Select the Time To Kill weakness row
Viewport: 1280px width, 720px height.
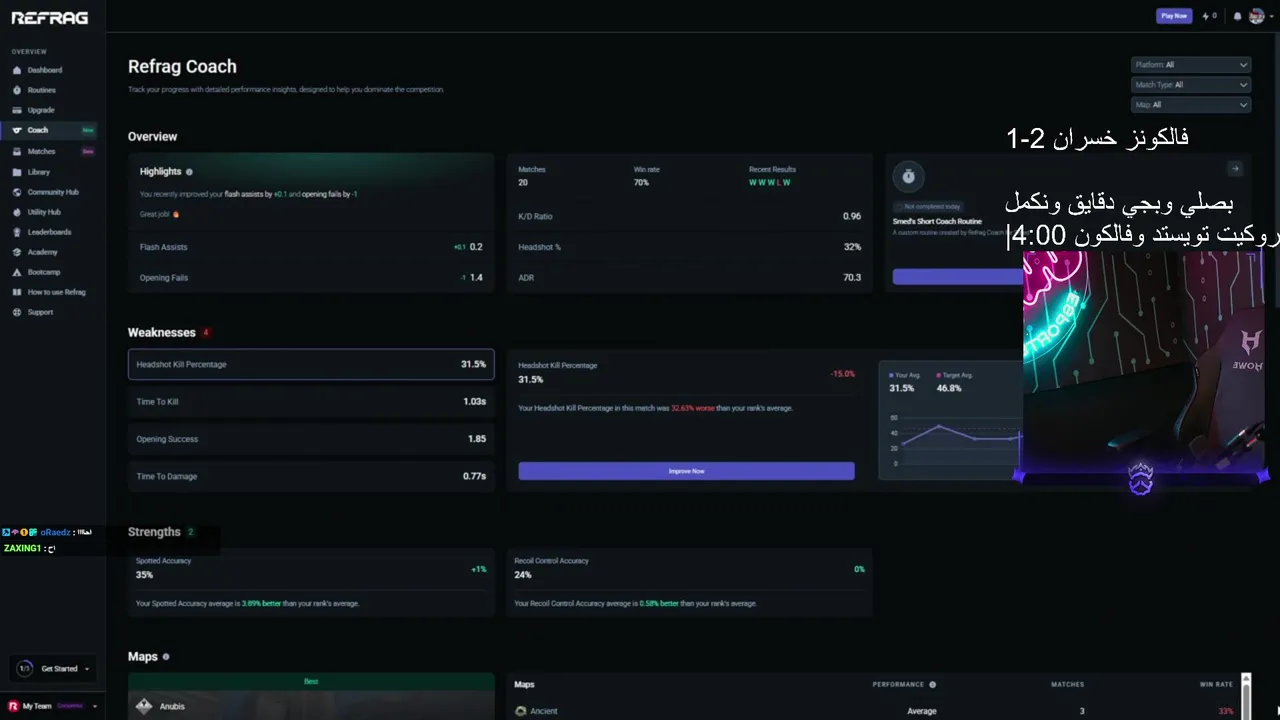coord(311,402)
